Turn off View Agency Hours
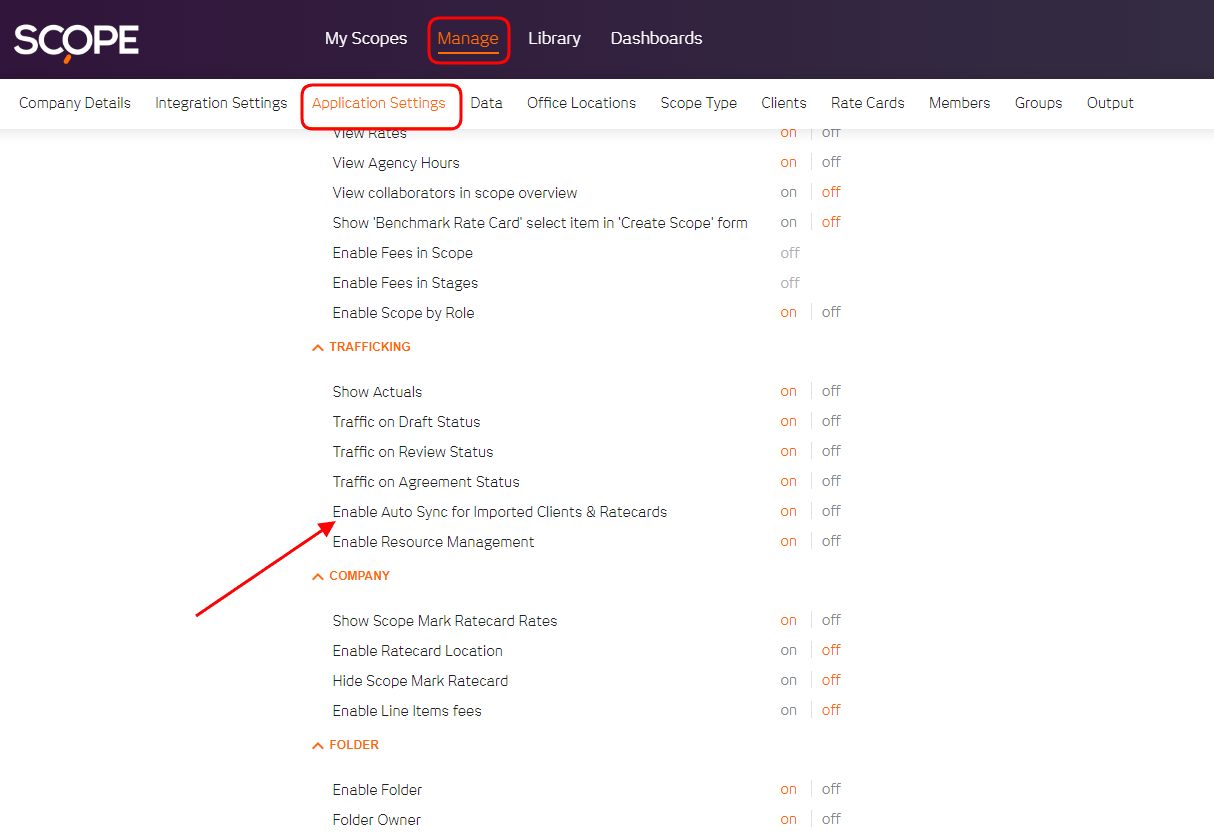Image resolution: width=1214 pixels, height=838 pixels. [x=831, y=162]
